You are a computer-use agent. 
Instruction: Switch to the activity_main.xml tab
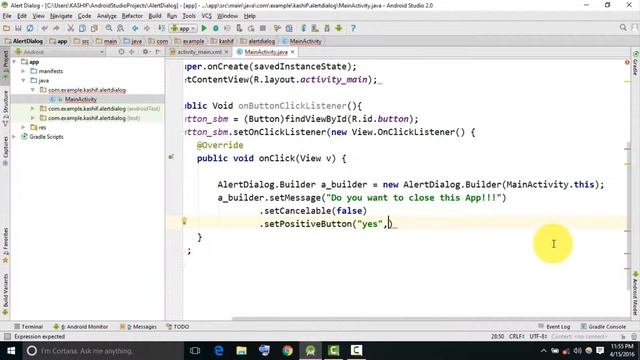coord(199,52)
